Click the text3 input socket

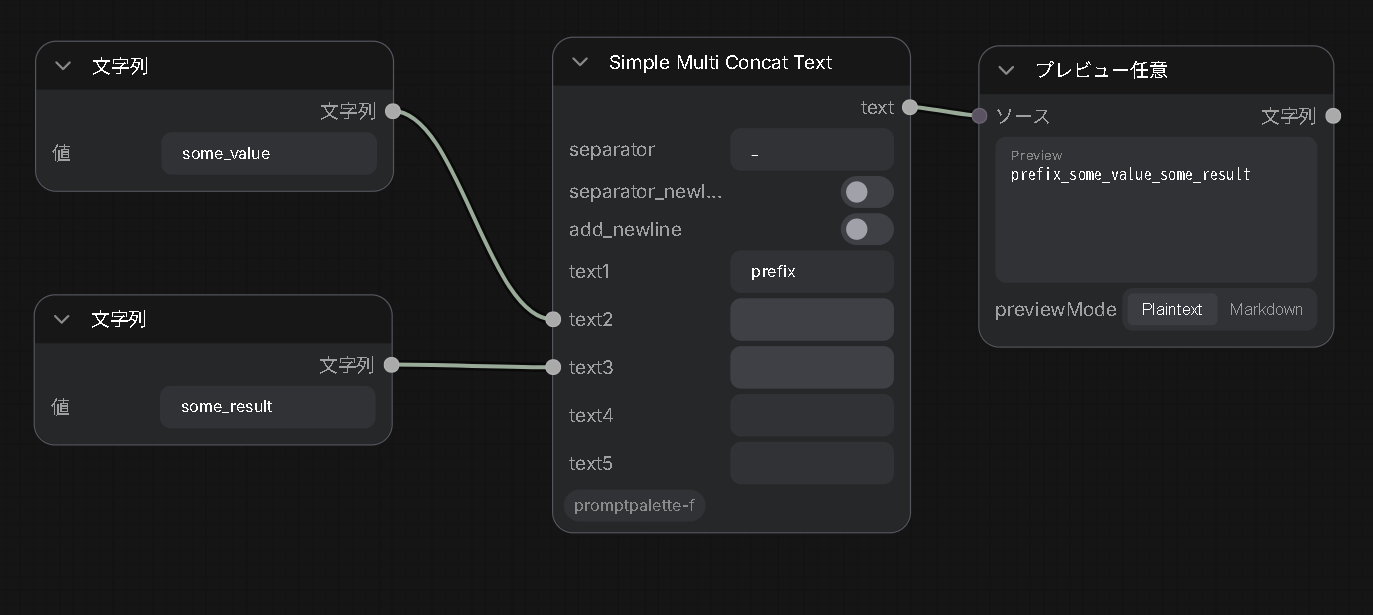click(553, 367)
